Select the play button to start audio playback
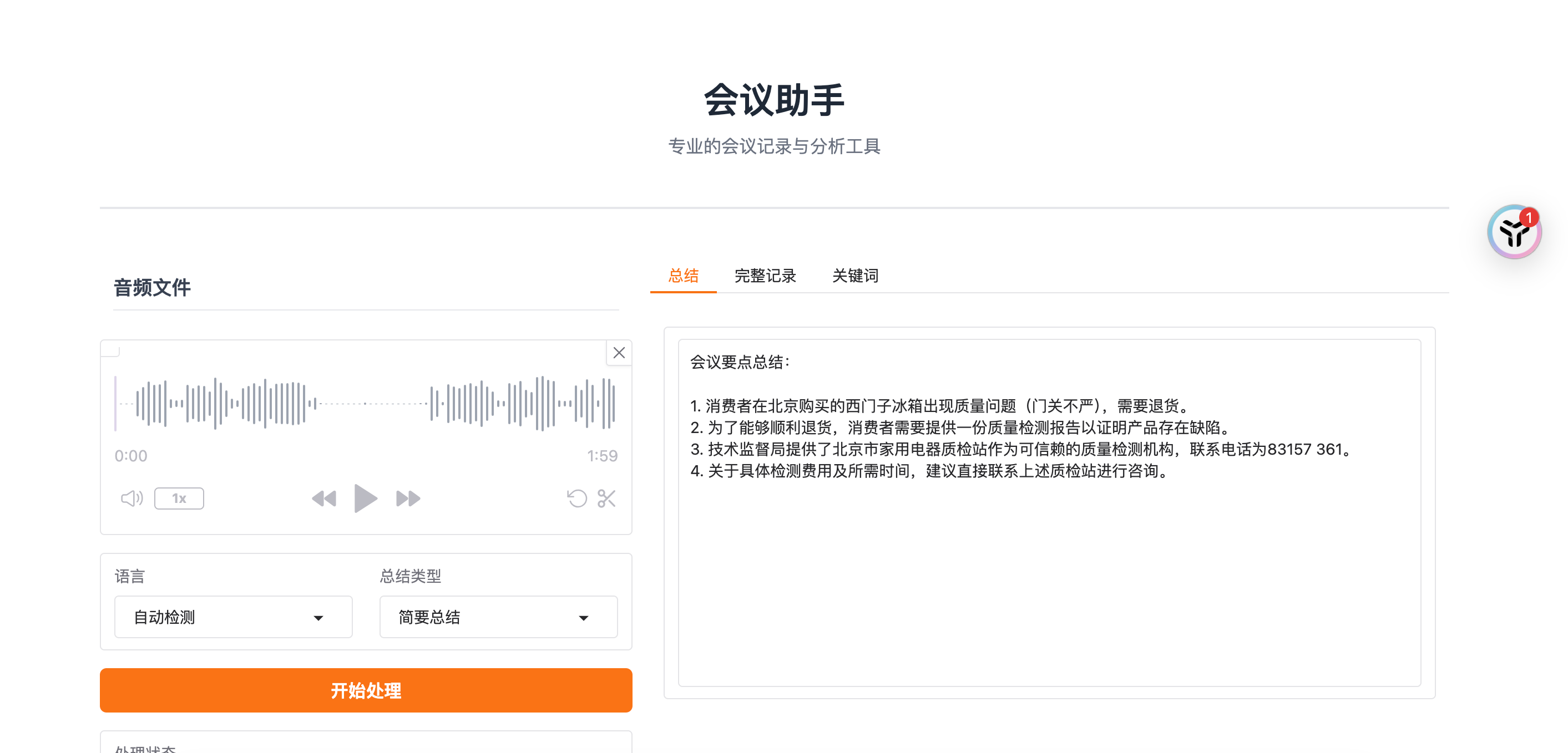 (366, 498)
